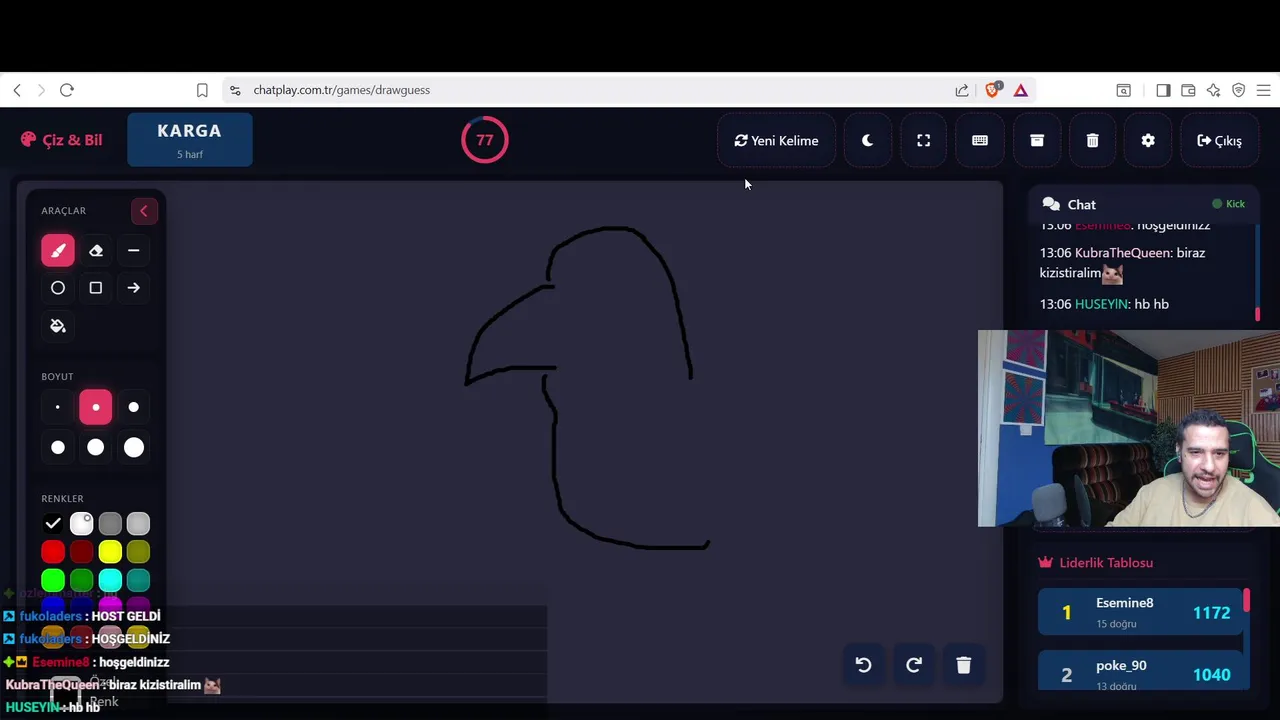This screenshot has width=1280, height=720.
Task: Click the browser share icon
Action: [962, 90]
